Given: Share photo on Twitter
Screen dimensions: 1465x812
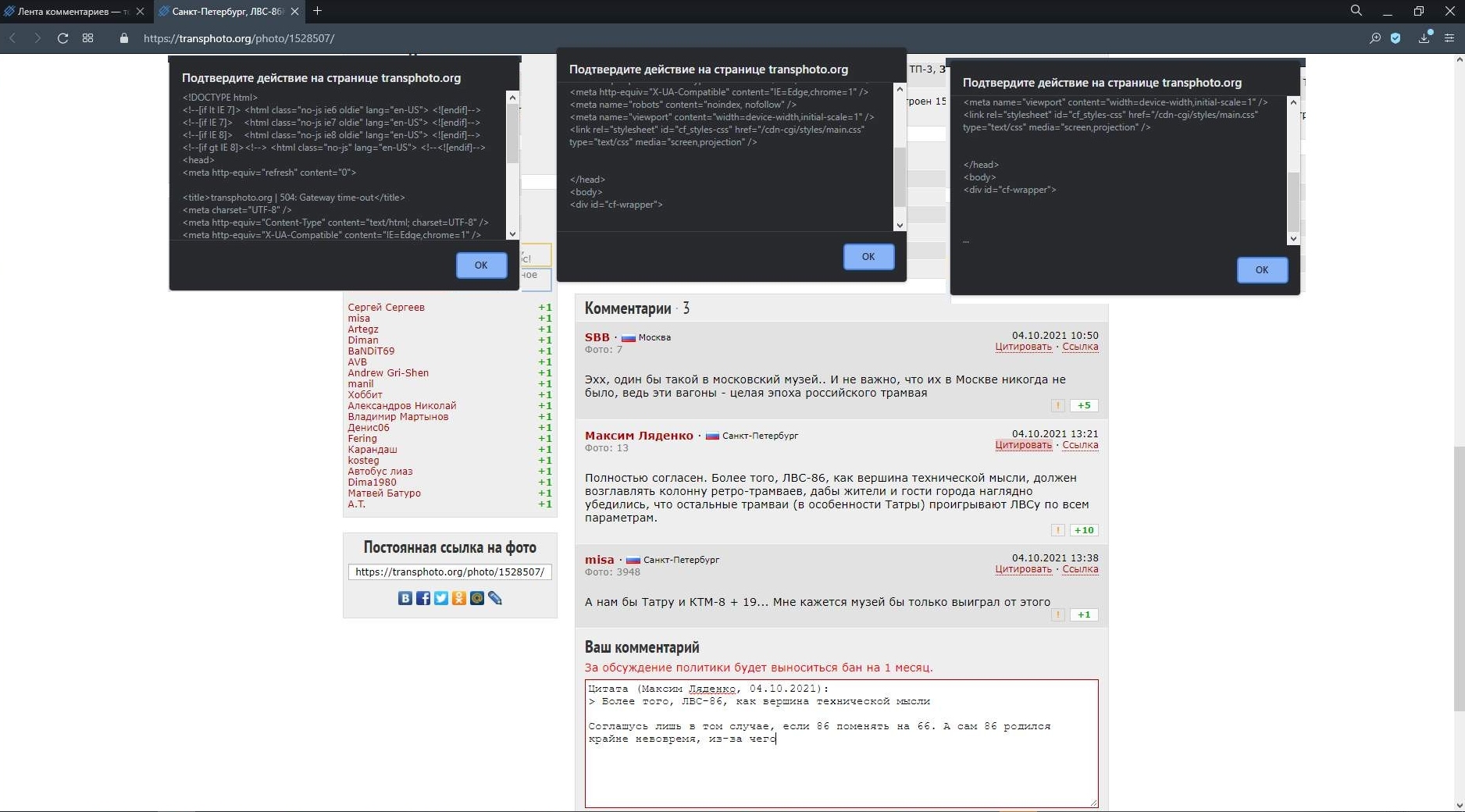Looking at the screenshot, I should point(441,598).
